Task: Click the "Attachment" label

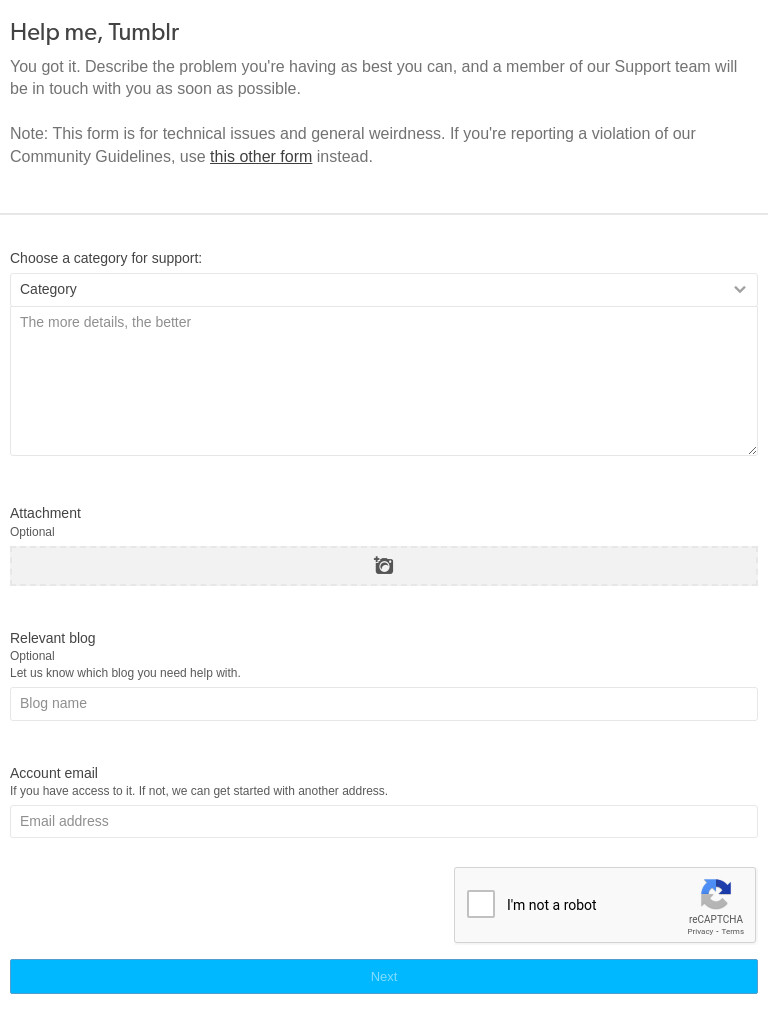Action: 45,513
